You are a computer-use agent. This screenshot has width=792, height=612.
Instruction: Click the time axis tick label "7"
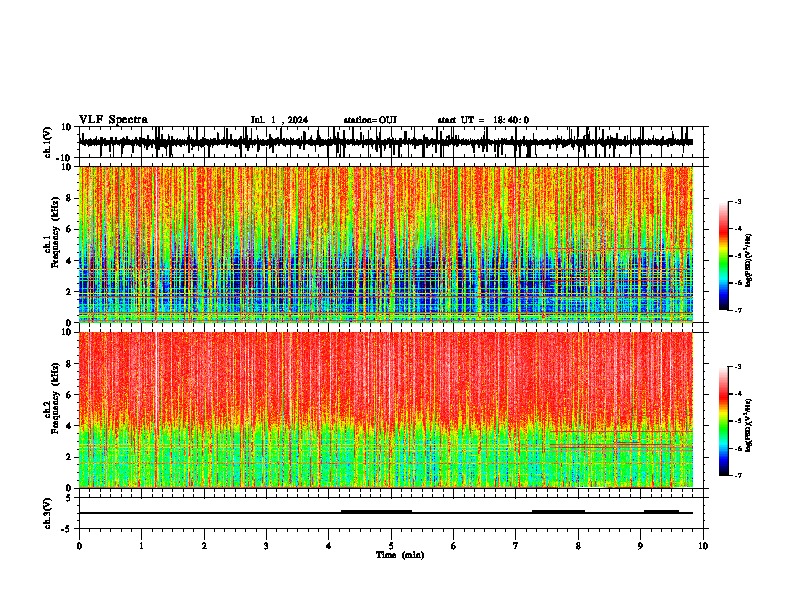click(x=516, y=546)
